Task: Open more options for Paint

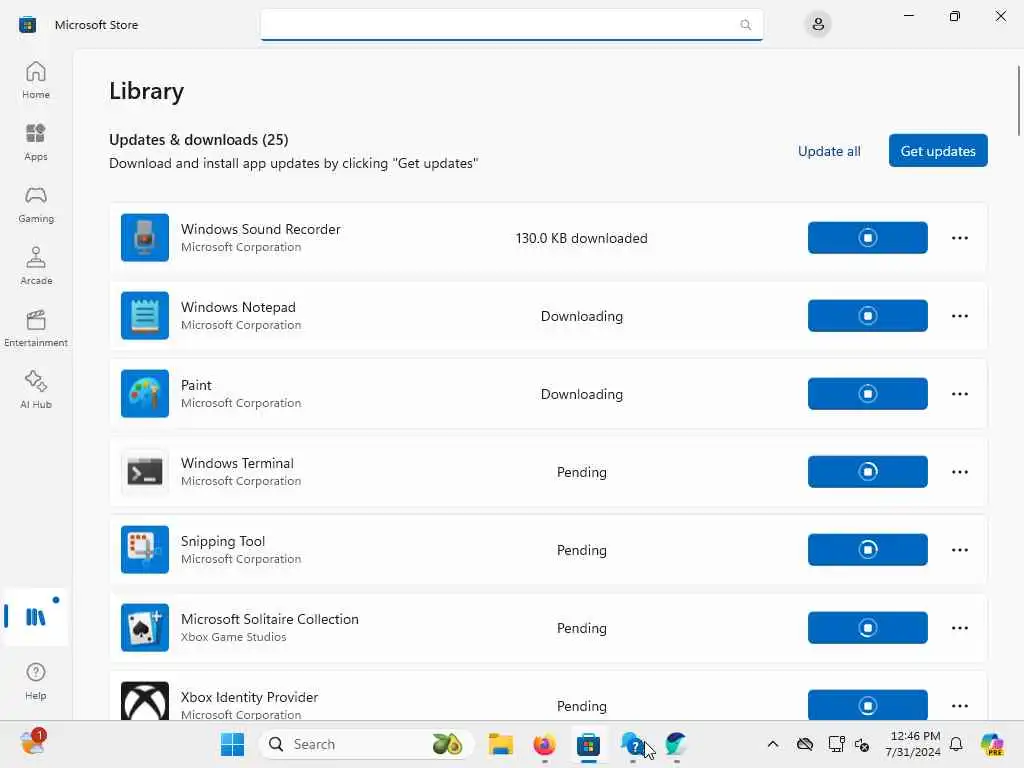Action: point(959,394)
